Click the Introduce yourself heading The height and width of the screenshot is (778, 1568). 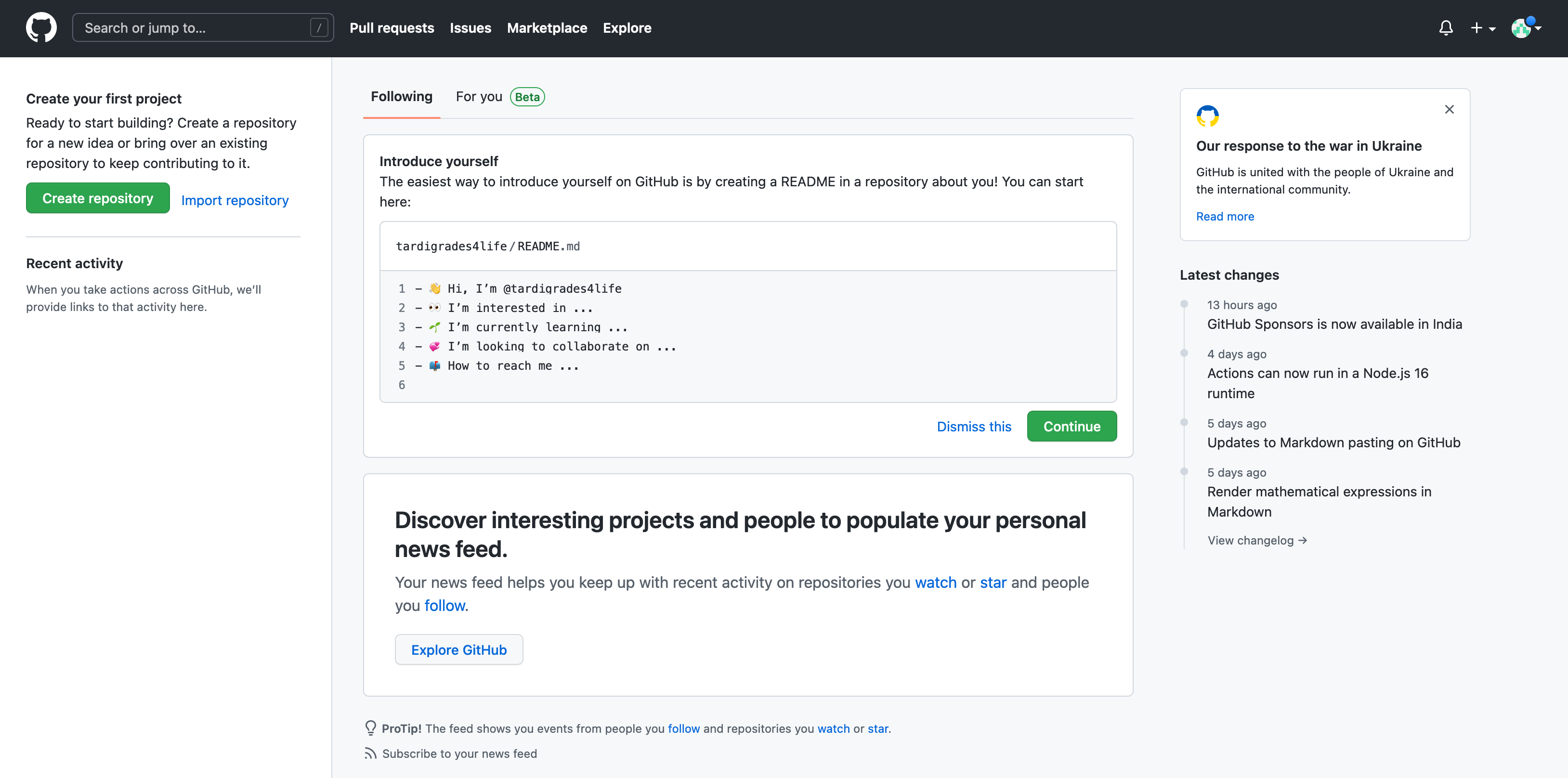click(x=438, y=161)
